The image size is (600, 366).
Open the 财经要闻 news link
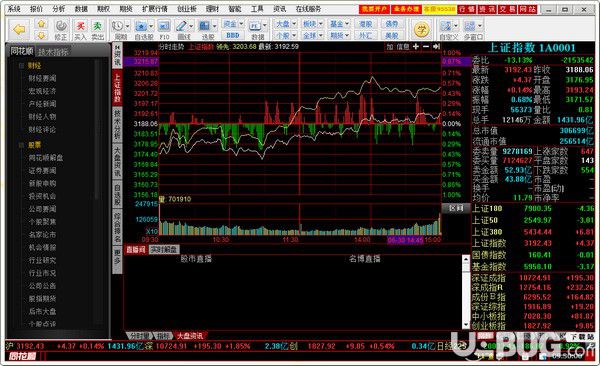click(42, 78)
